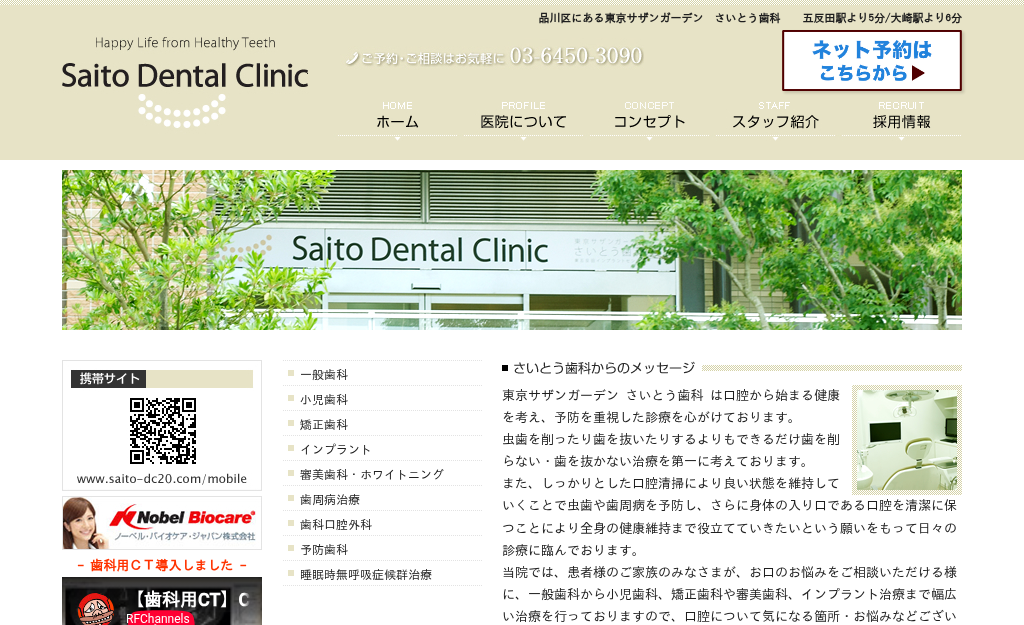Click the 携帯サイト heading label
This screenshot has height=625, width=1024.
tap(109, 379)
